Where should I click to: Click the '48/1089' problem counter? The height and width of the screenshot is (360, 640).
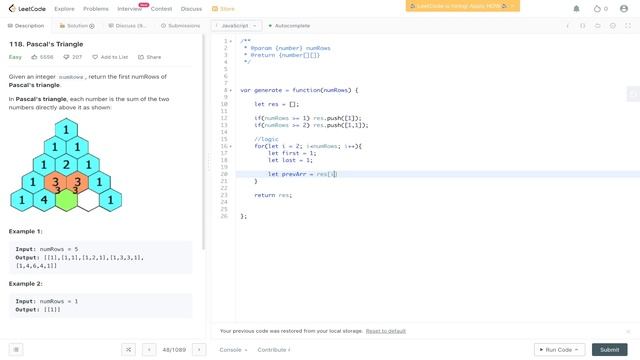click(174, 350)
